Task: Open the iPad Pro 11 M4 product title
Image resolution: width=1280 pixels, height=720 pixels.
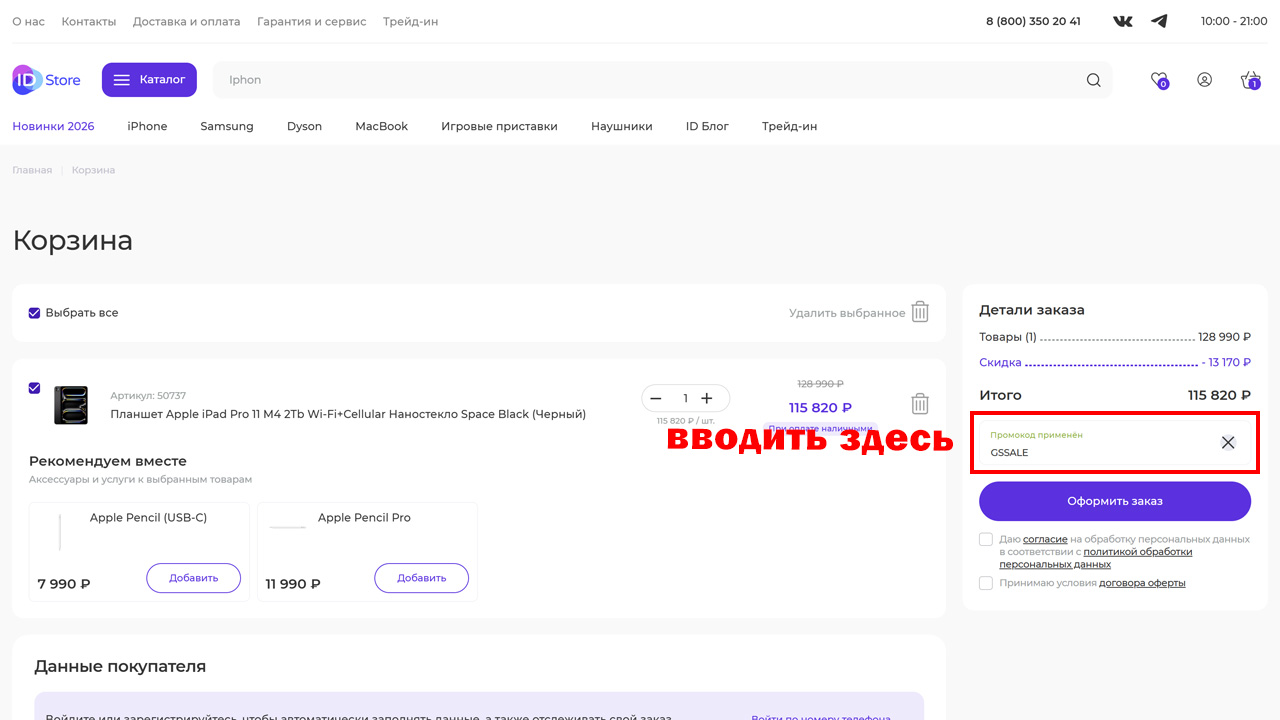Action: [x=348, y=414]
